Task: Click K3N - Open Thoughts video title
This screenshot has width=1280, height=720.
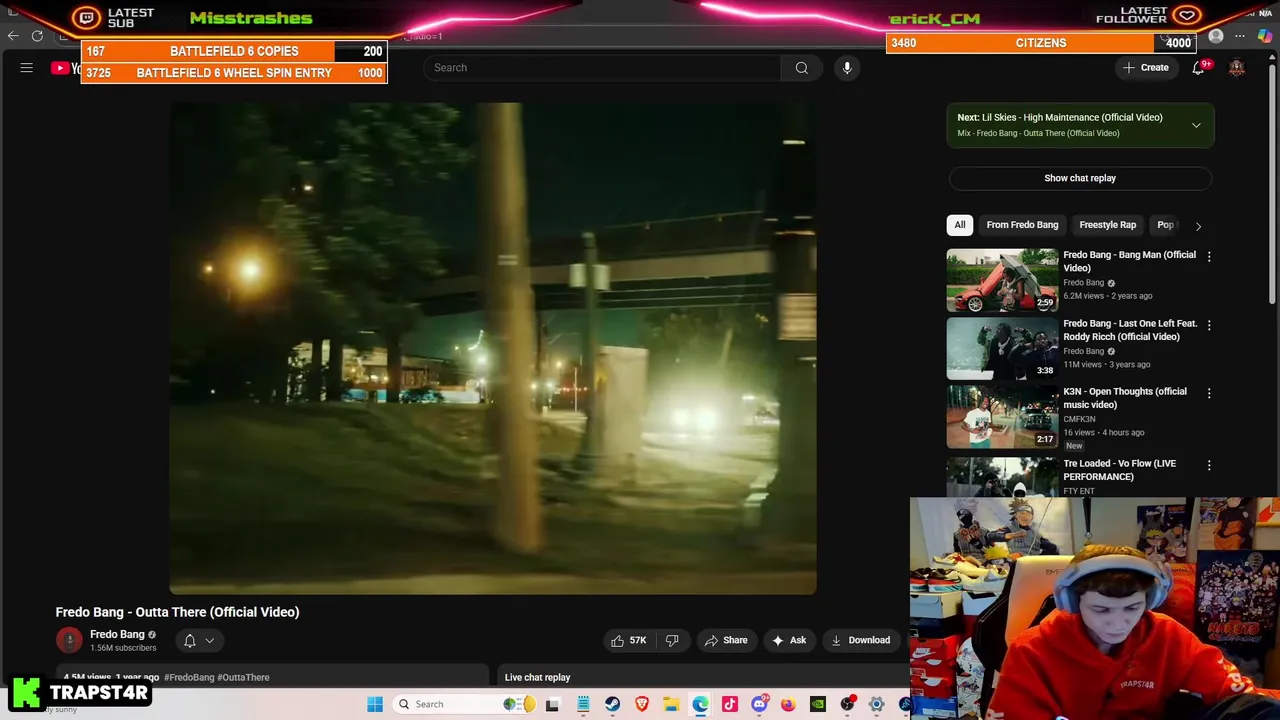Action: (1125, 398)
